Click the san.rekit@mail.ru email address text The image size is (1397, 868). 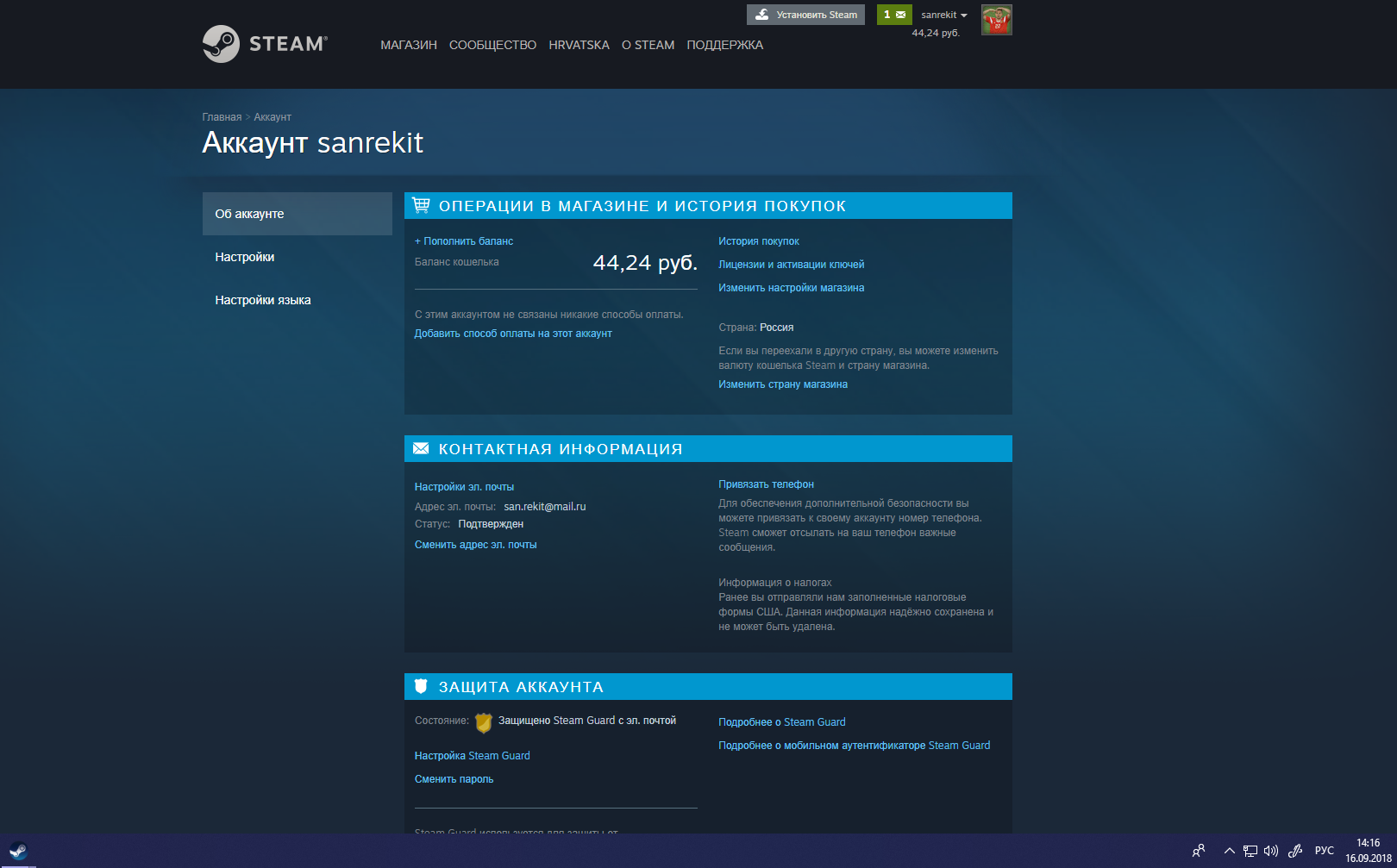point(545,507)
